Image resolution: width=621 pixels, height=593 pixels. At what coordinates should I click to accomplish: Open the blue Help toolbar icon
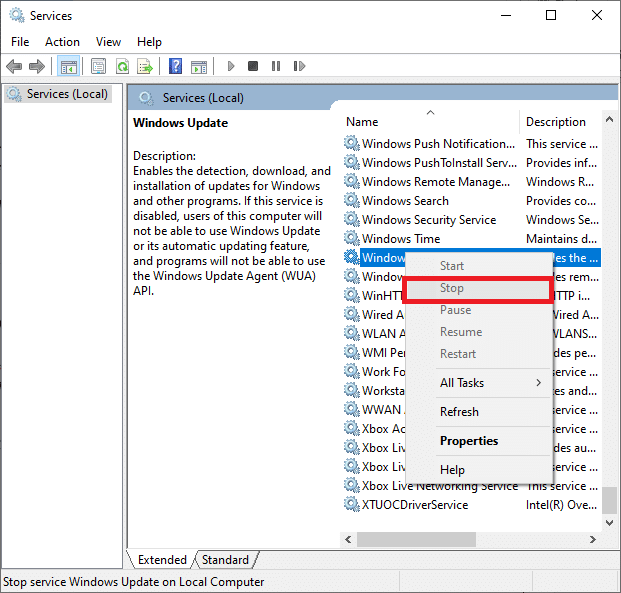[175, 66]
